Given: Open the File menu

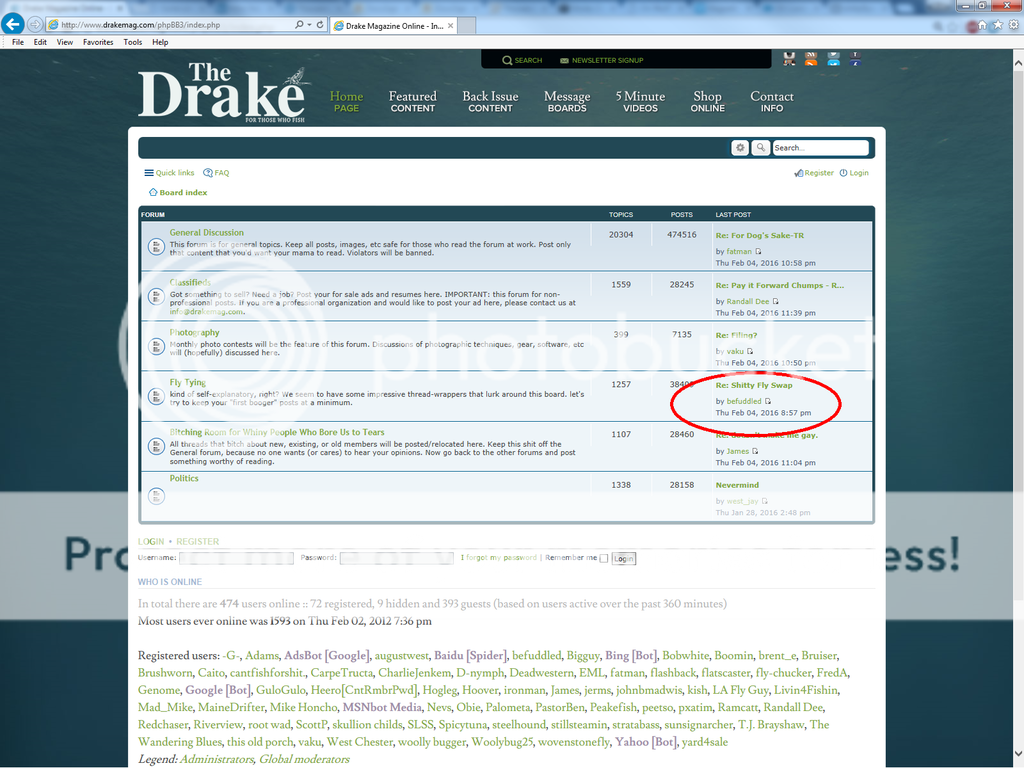Looking at the screenshot, I should (18, 42).
